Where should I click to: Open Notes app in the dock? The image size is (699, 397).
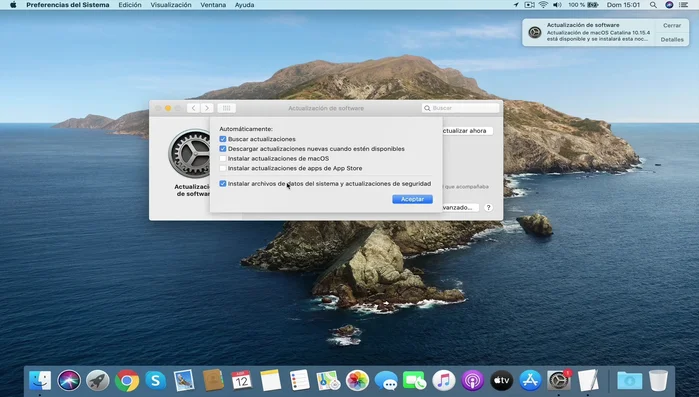[x=271, y=381]
